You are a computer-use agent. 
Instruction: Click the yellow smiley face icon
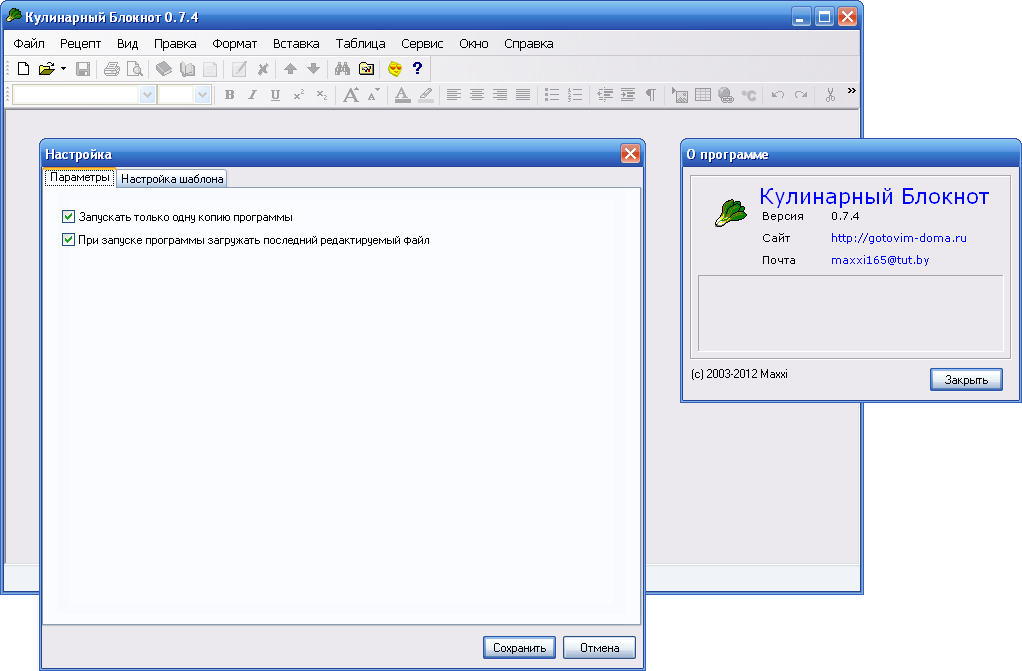[395, 68]
